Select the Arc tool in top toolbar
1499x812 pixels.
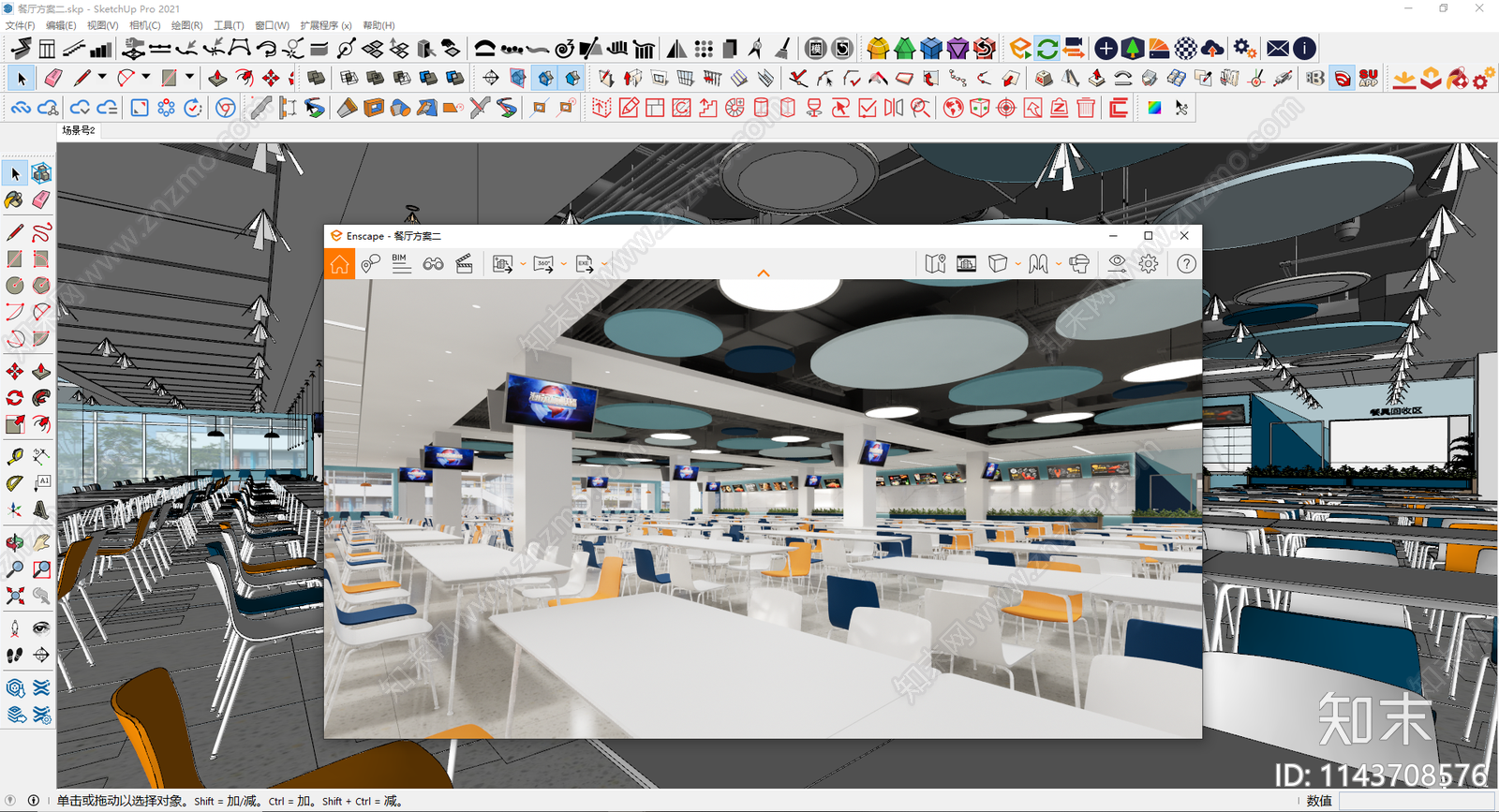click(126, 78)
